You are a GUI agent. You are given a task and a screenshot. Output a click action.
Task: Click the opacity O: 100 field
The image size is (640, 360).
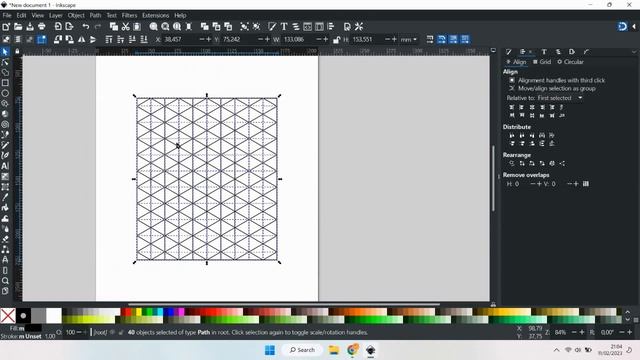pos(70,333)
